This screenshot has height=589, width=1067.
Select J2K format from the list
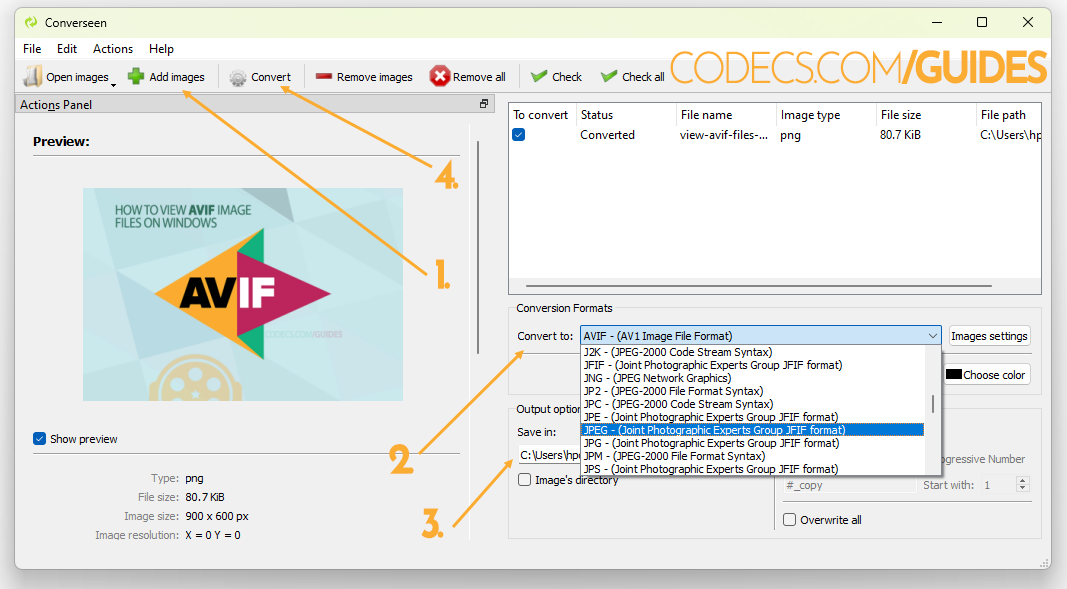click(753, 352)
